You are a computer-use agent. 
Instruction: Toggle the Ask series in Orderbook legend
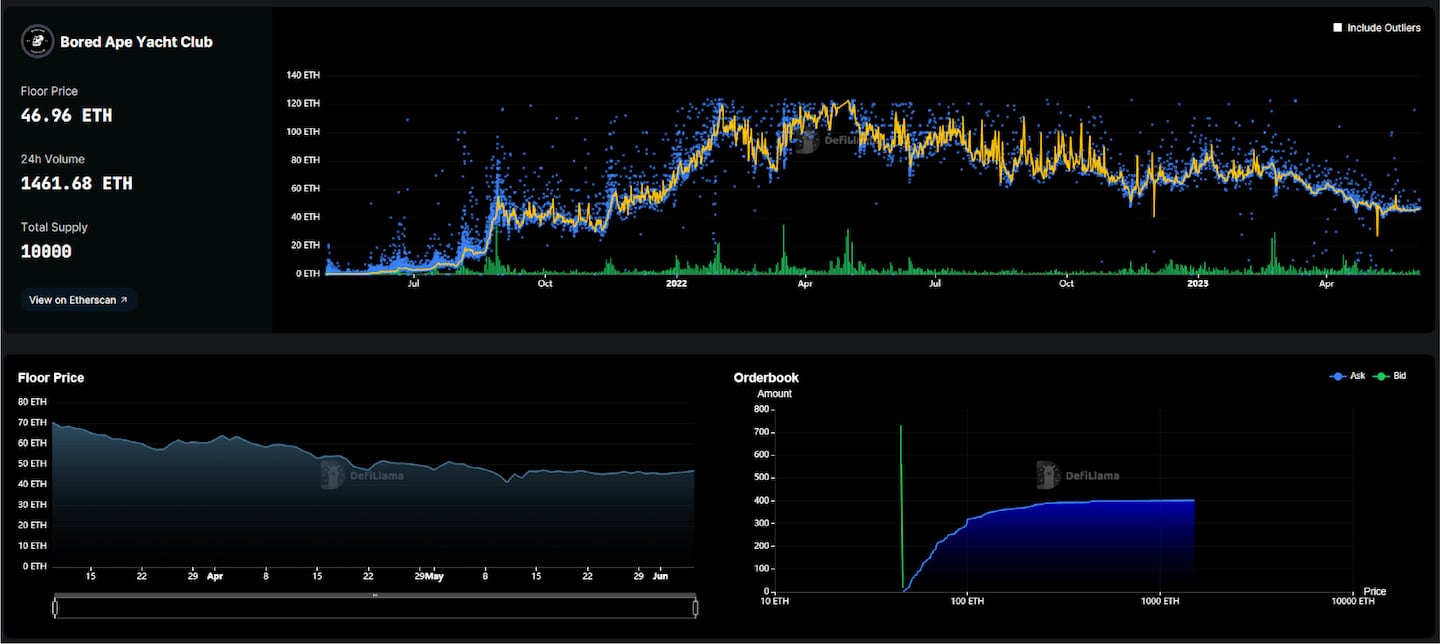click(1347, 376)
